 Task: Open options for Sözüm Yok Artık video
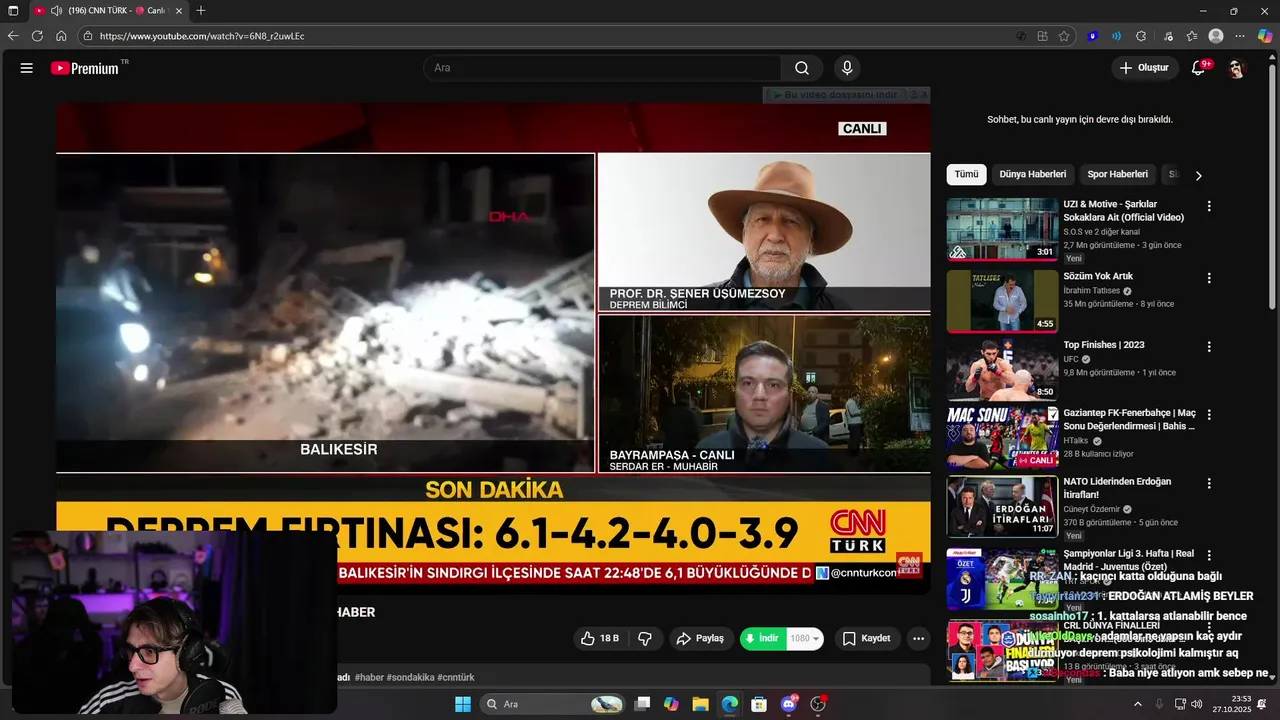click(x=1209, y=278)
